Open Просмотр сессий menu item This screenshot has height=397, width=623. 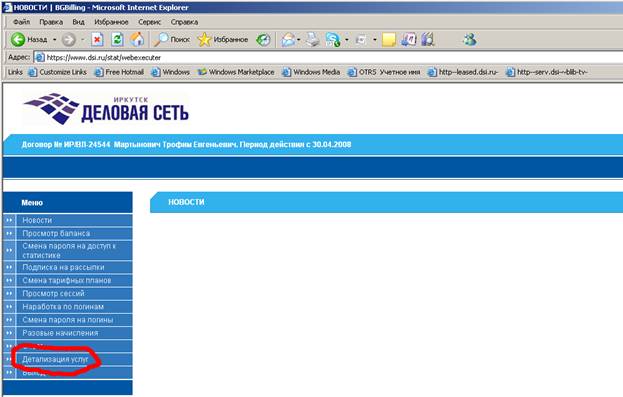pyautogui.click(x=53, y=293)
